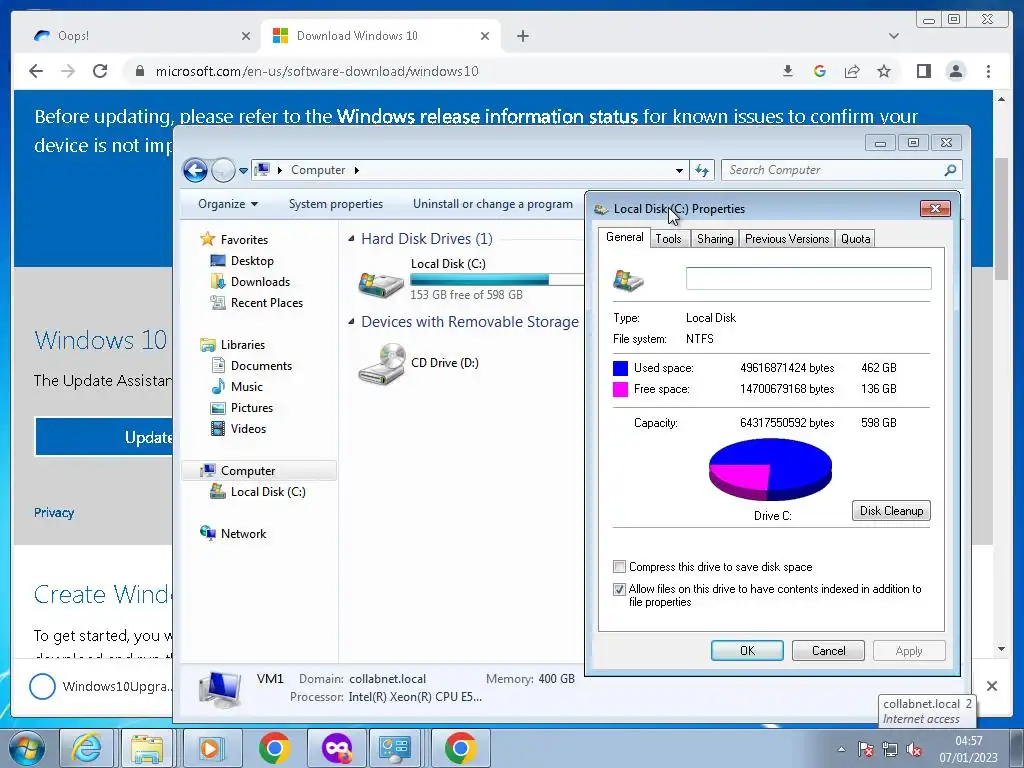Enable Compress this drive checkbox
Image resolution: width=1024 pixels, height=768 pixels.
[619, 567]
